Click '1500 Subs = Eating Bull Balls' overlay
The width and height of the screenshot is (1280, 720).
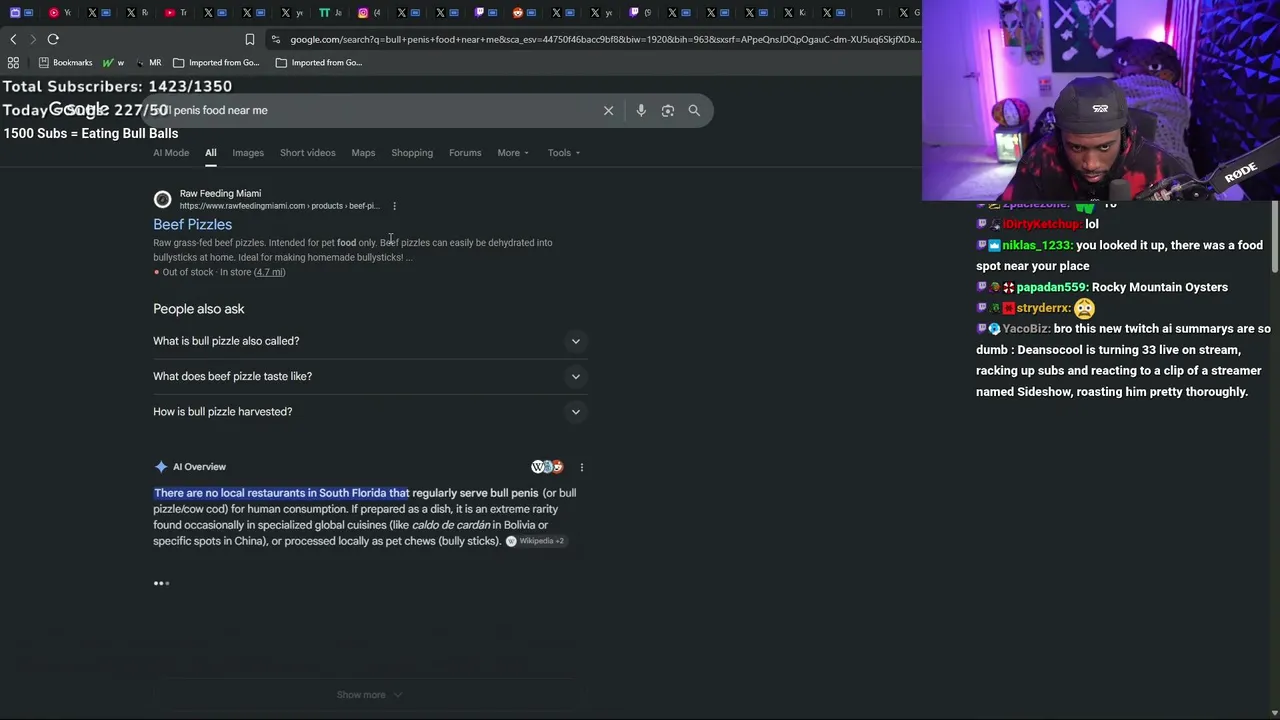[x=91, y=134]
